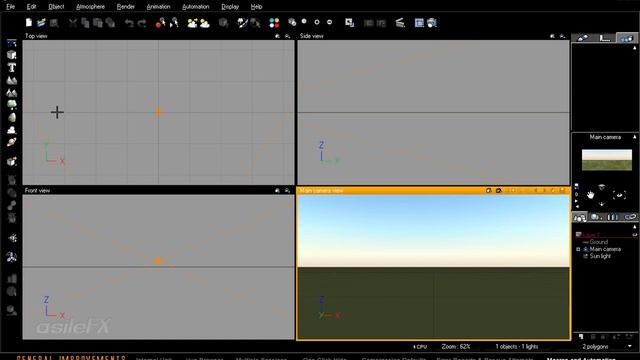Select the Library tab in world browser
640x360 pixels.
[x=613, y=217]
